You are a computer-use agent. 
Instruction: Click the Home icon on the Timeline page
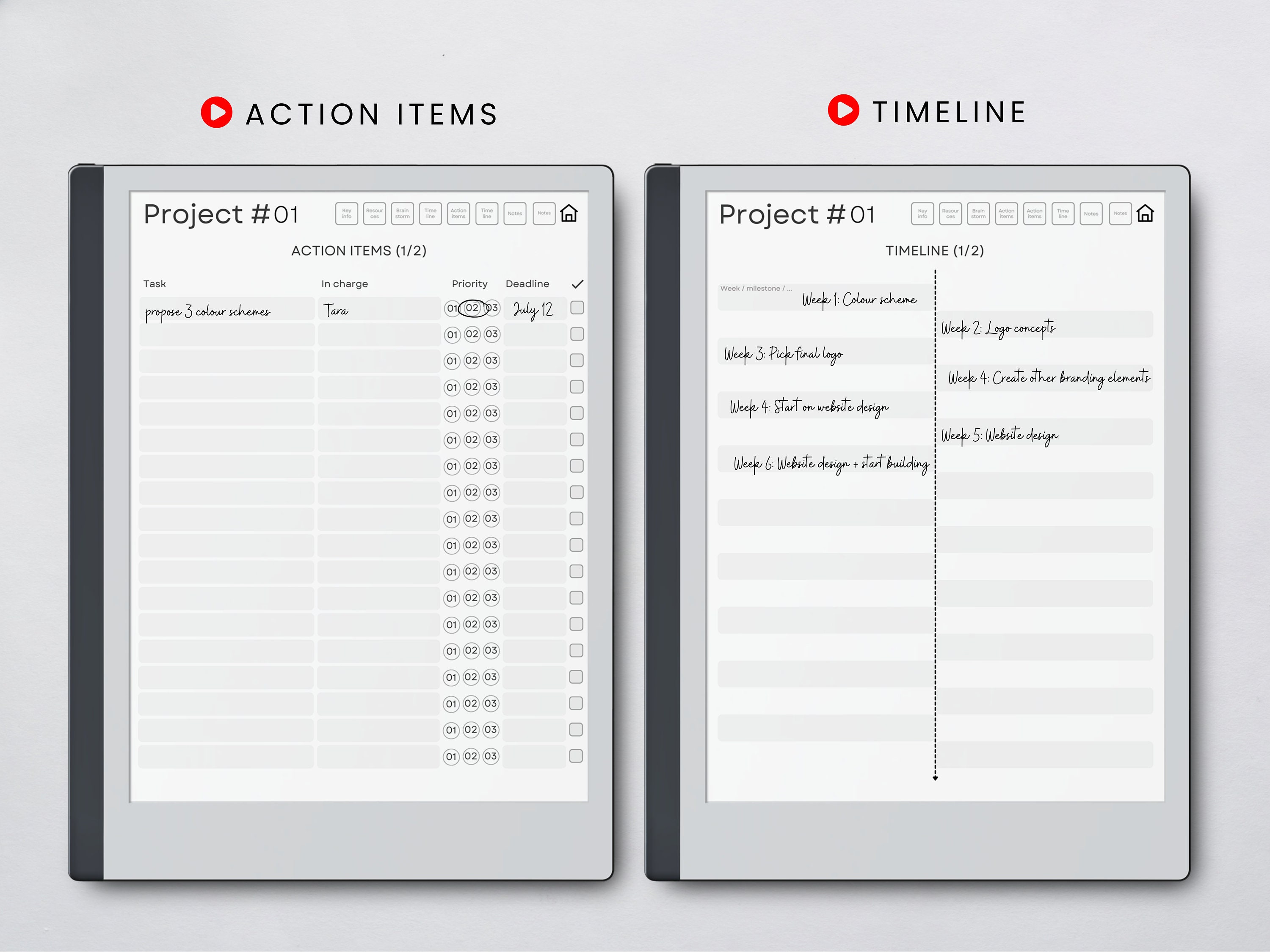pyautogui.click(x=1146, y=214)
